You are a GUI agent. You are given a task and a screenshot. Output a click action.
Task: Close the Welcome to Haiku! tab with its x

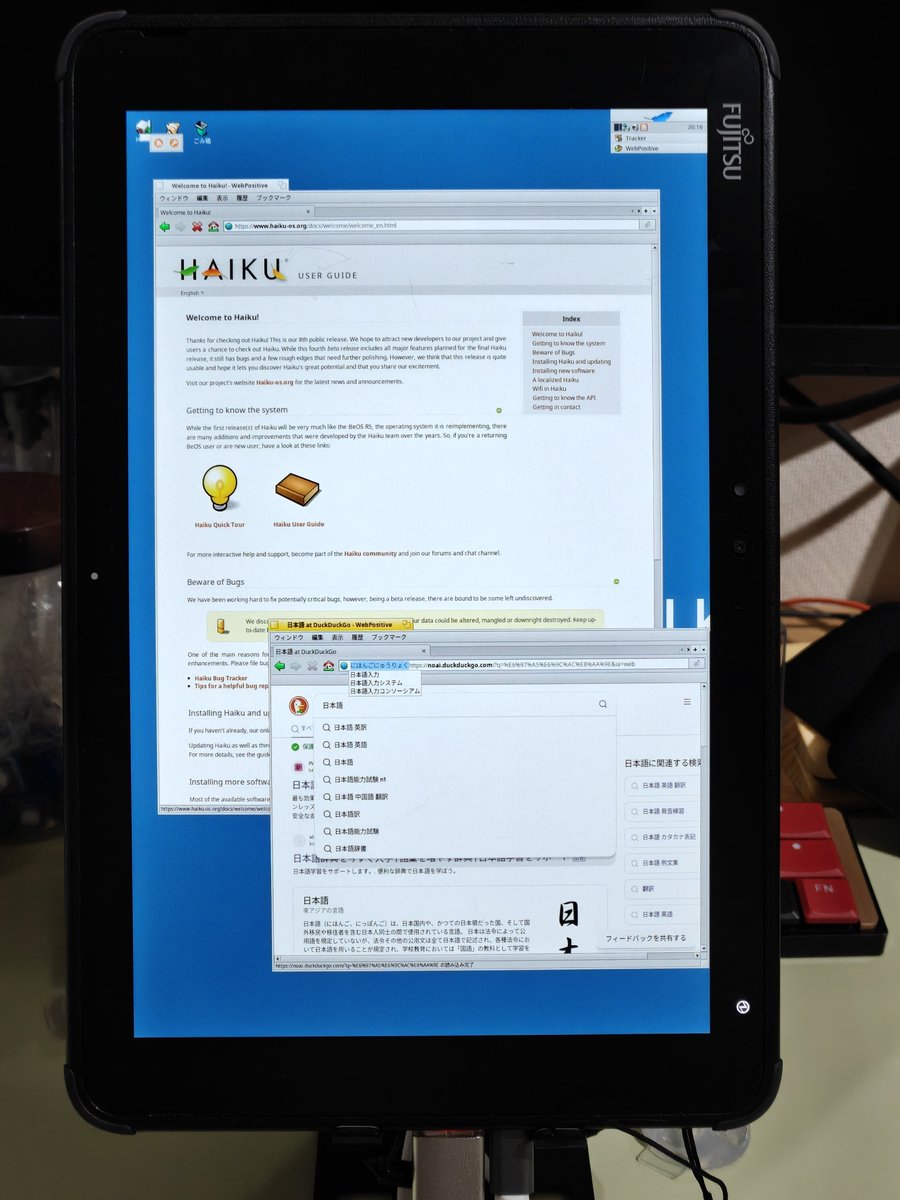[x=308, y=211]
